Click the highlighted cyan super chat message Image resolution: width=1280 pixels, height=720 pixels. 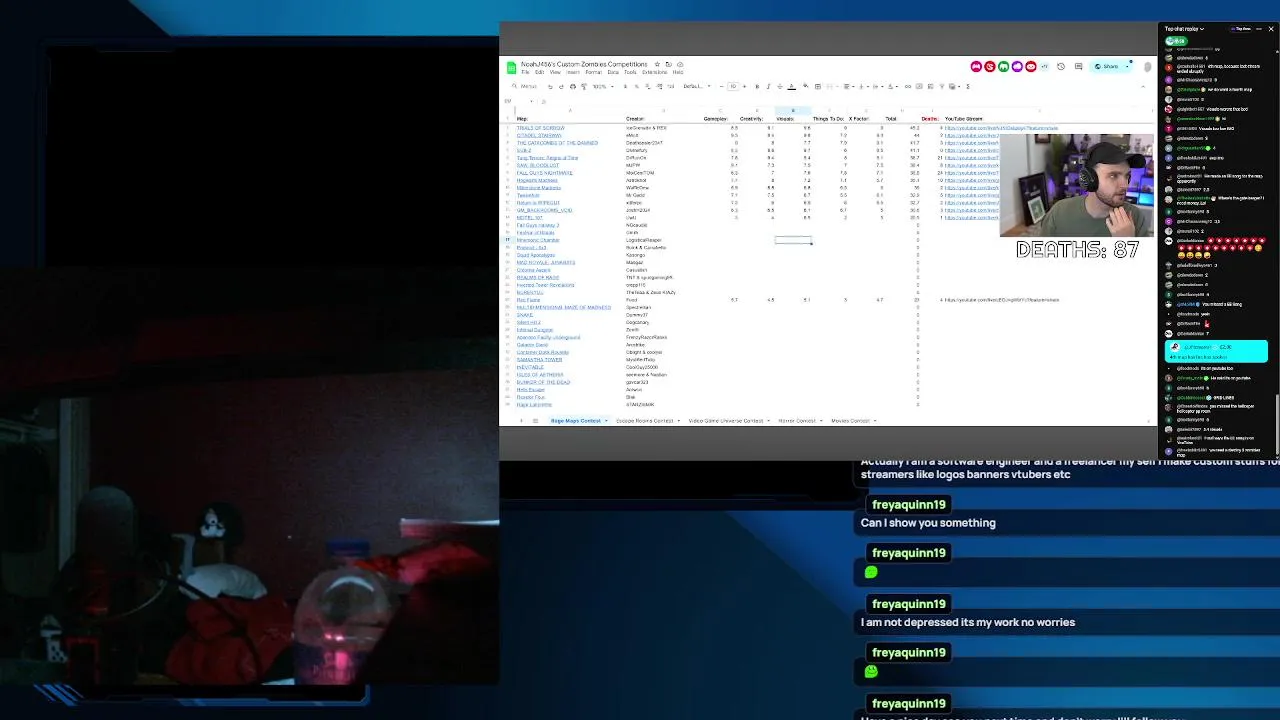pos(1217,351)
